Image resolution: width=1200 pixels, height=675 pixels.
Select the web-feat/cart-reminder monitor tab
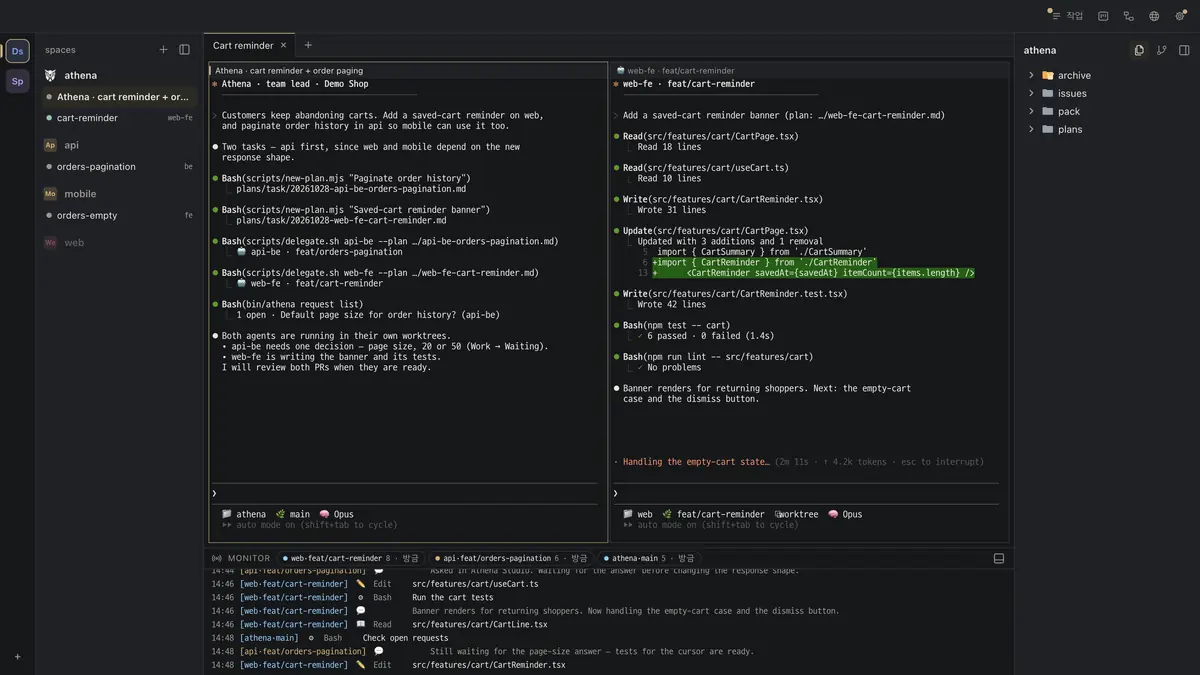(351, 558)
